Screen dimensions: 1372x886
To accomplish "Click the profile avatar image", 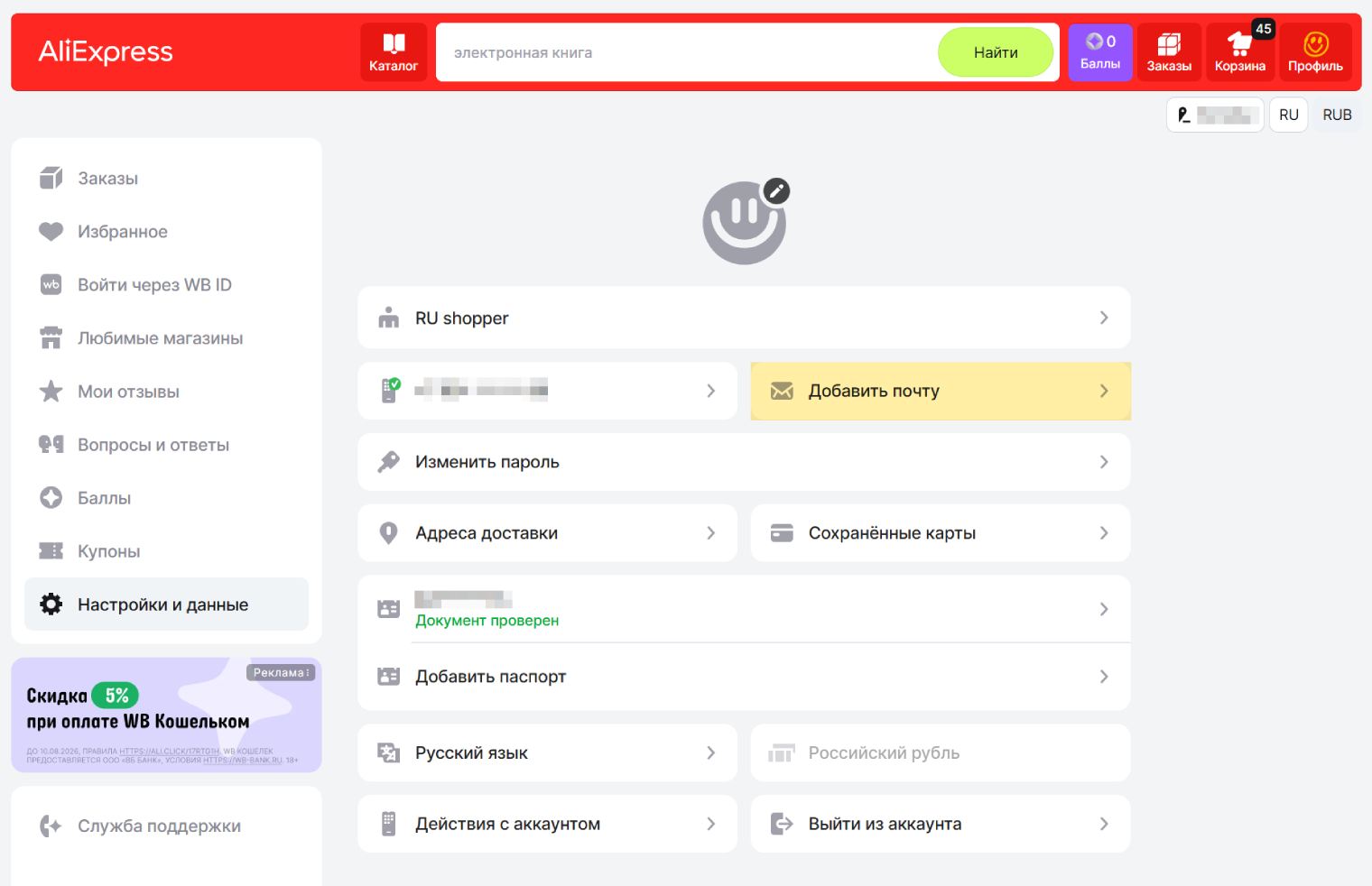I will pyautogui.click(x=745, y=223).
